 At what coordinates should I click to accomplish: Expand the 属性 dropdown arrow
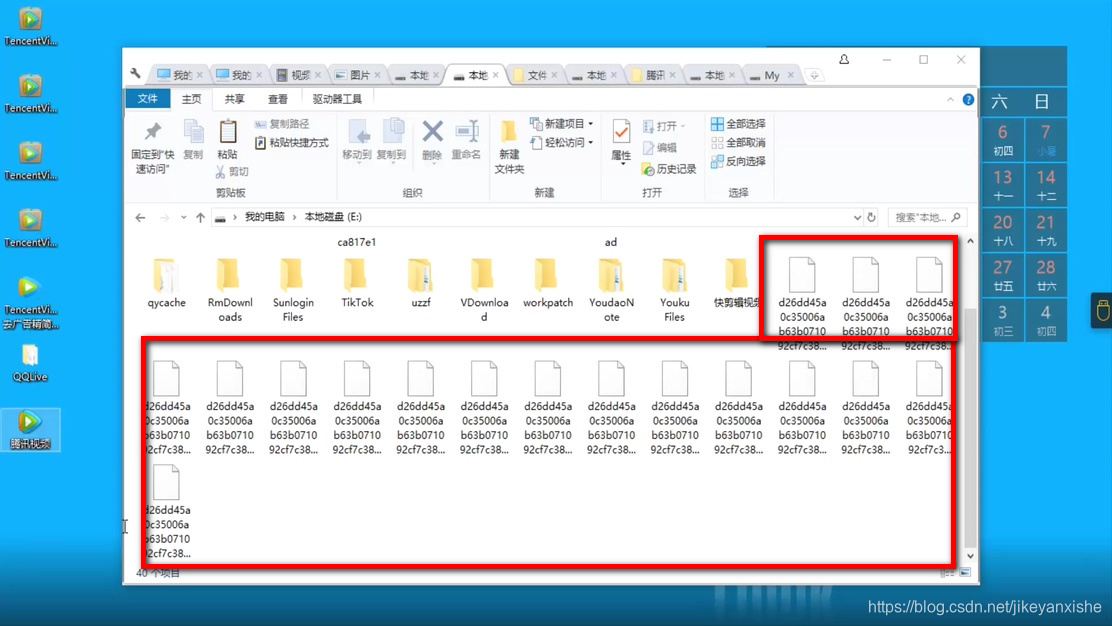pyautogui.click(x=622, y=164)
